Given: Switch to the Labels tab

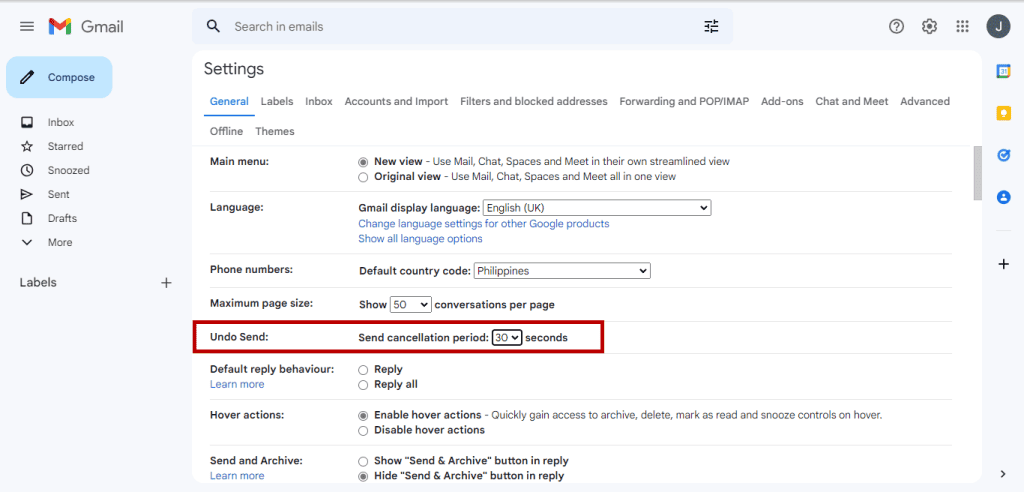Looking at the screenshot, I should 277,101.
